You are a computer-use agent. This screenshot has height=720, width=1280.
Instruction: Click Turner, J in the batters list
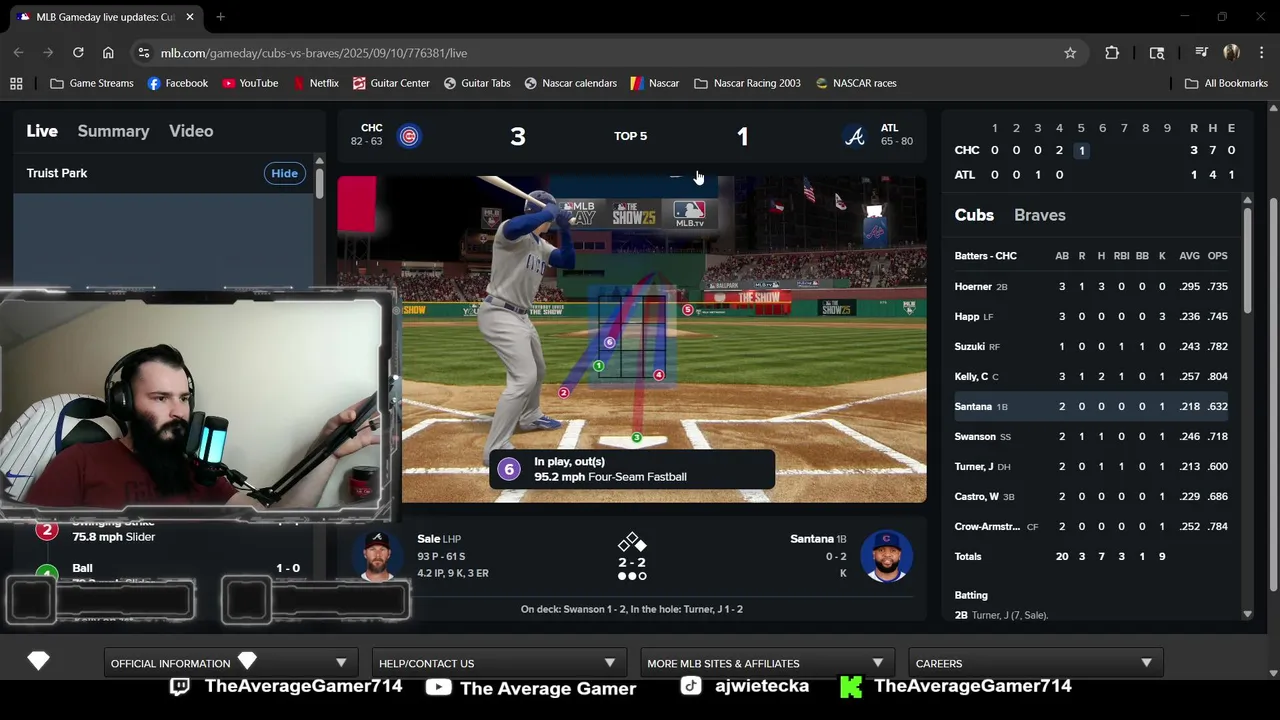(973, 466)
